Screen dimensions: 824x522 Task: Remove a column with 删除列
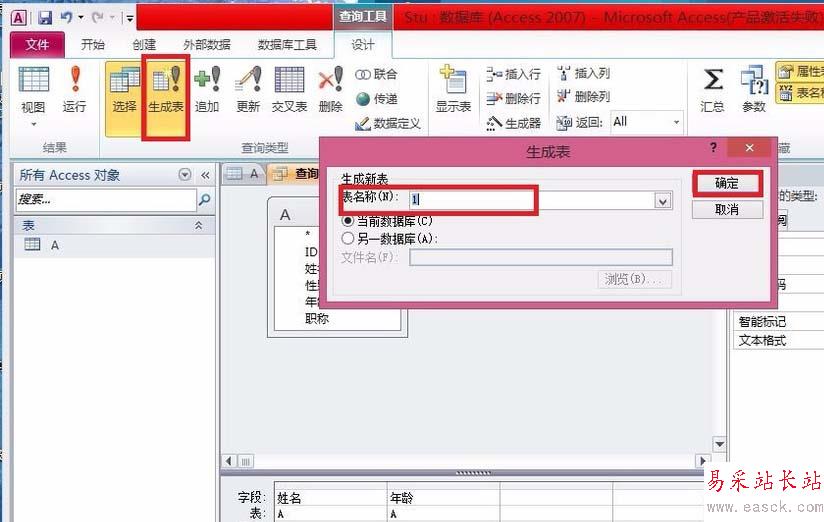pyautogui.click(x=583, y=96)
